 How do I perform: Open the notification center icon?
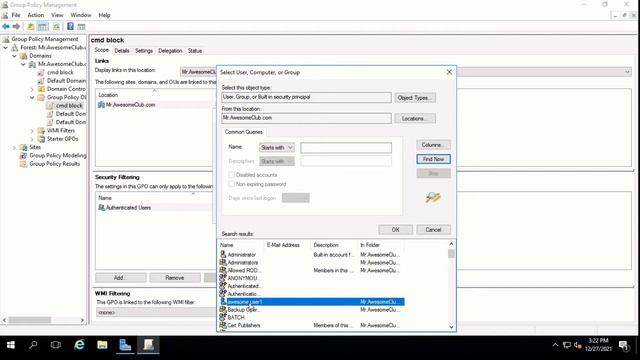624,345
